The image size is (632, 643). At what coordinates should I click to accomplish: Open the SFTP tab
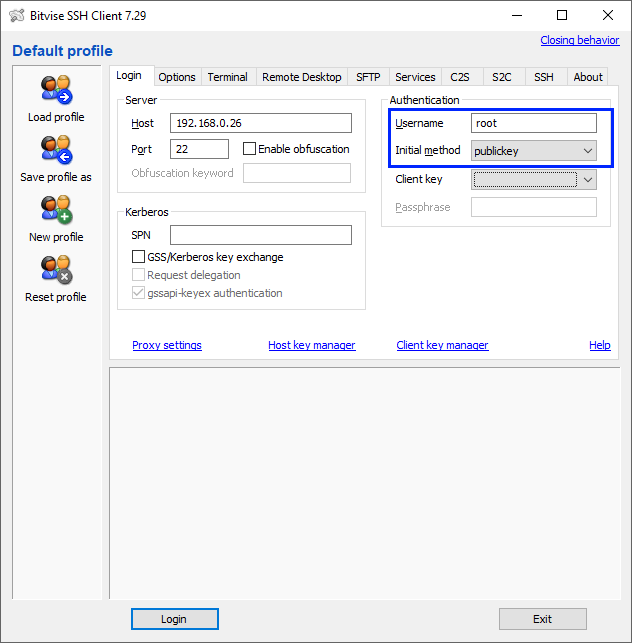(x=368, y=77)
